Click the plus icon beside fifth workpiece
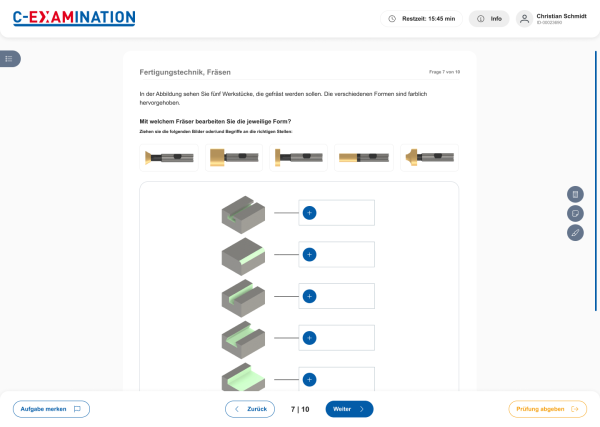 coord(309,379)
